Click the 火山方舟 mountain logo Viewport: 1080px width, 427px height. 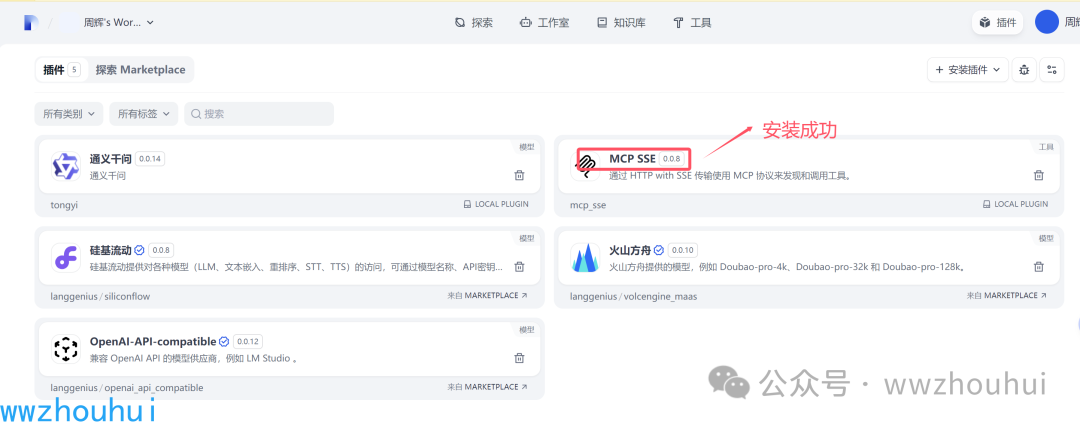(x=584, y=258)
